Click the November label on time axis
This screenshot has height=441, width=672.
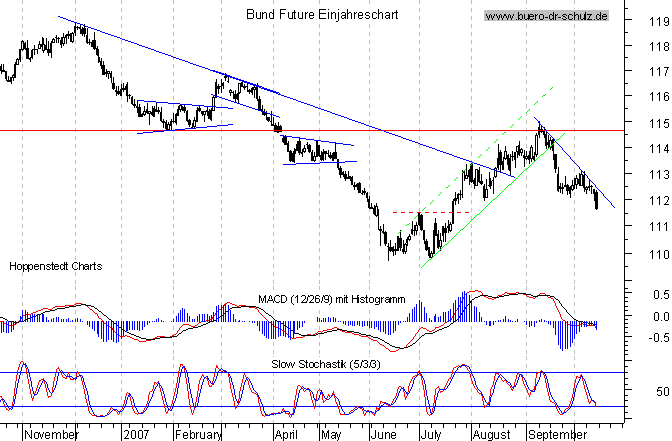[x=50, y=435]
